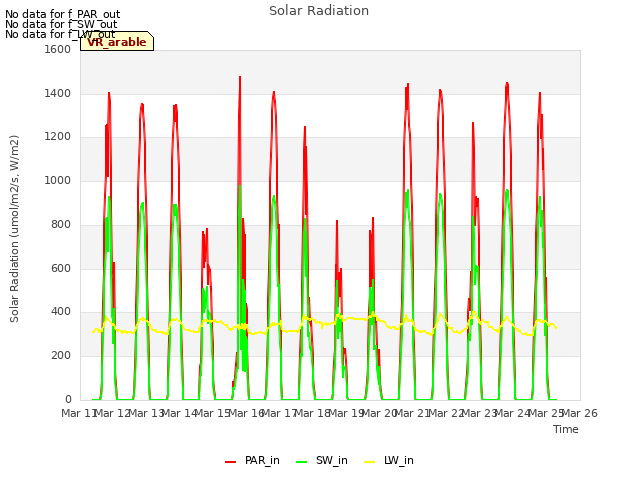
Task: Click the 800 y-axis tick label
Action: click(61, 224)
